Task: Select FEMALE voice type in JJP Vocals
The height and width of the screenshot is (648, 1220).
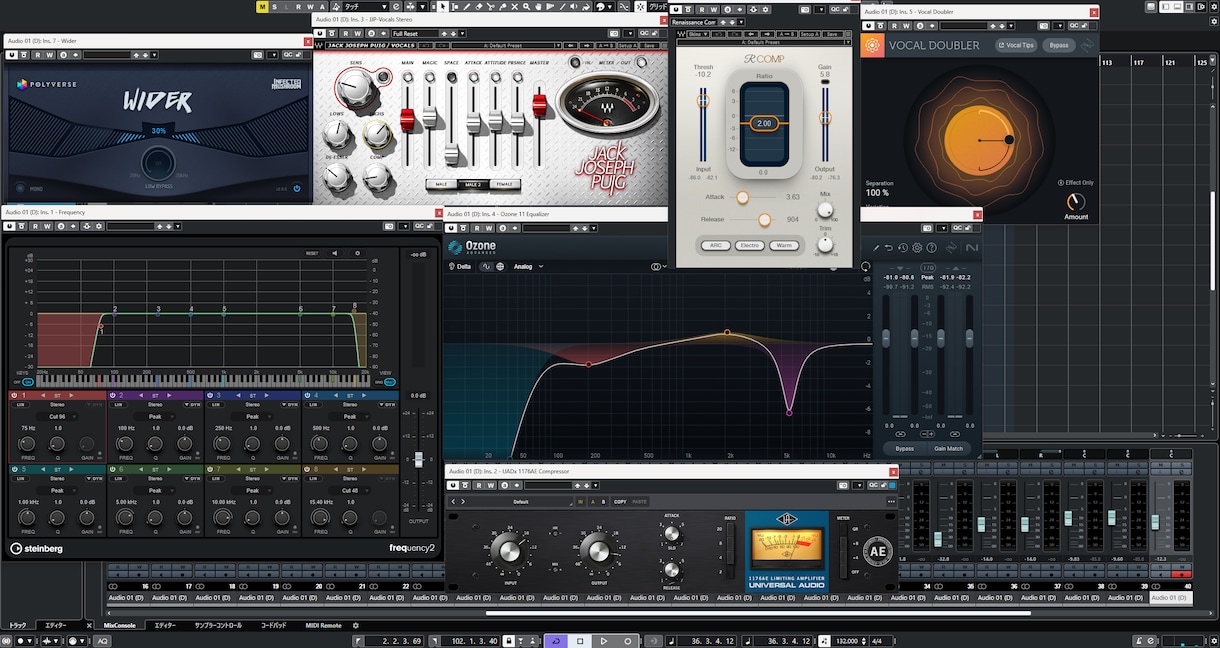Action: point(506,184)
